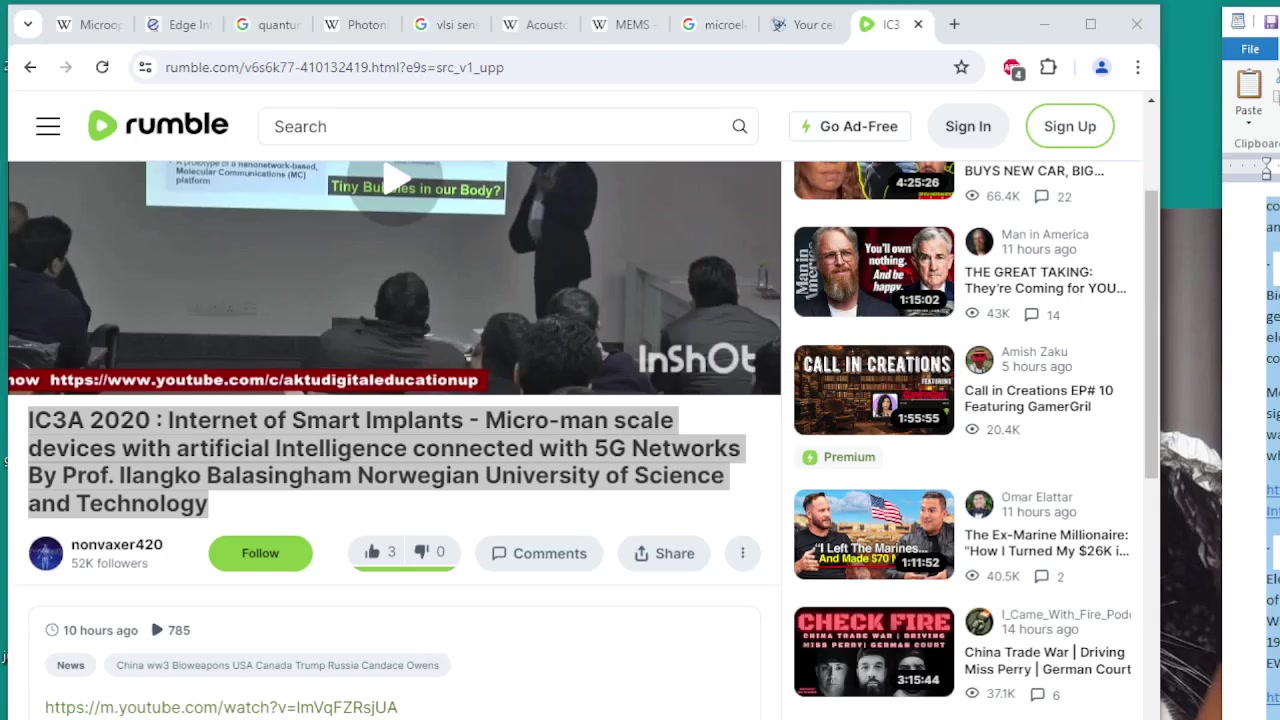Select the '785' view count text

coord(179,630)
